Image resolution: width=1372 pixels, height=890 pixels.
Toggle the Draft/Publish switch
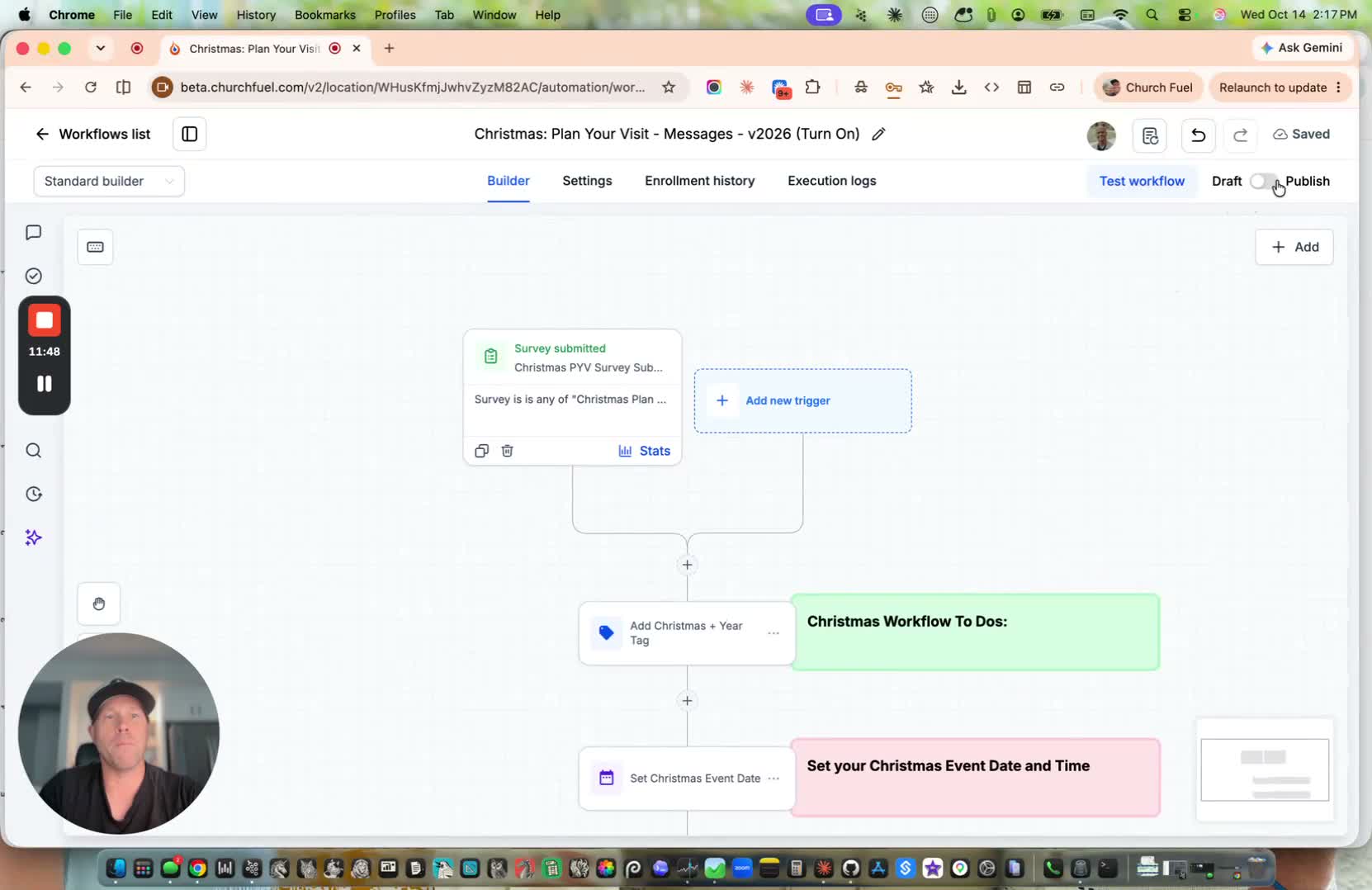tap(1264, 181)
